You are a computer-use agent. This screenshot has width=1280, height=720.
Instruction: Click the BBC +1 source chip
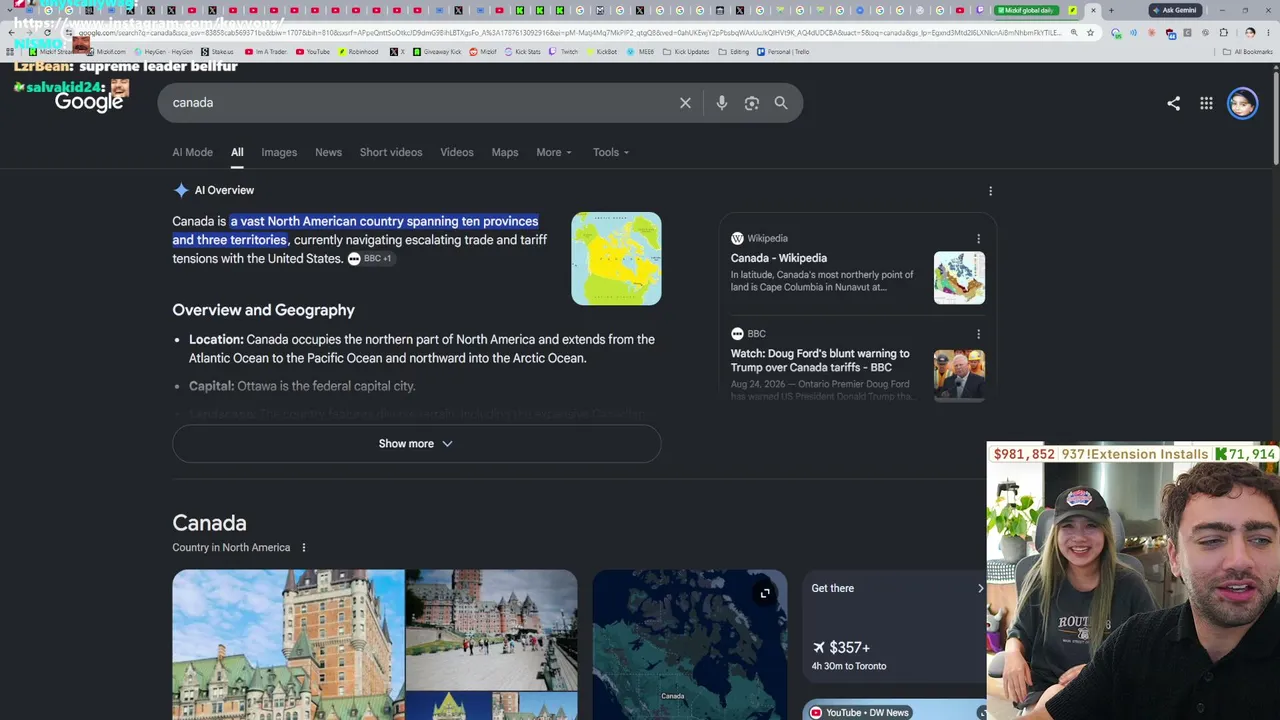pos(371,259)
